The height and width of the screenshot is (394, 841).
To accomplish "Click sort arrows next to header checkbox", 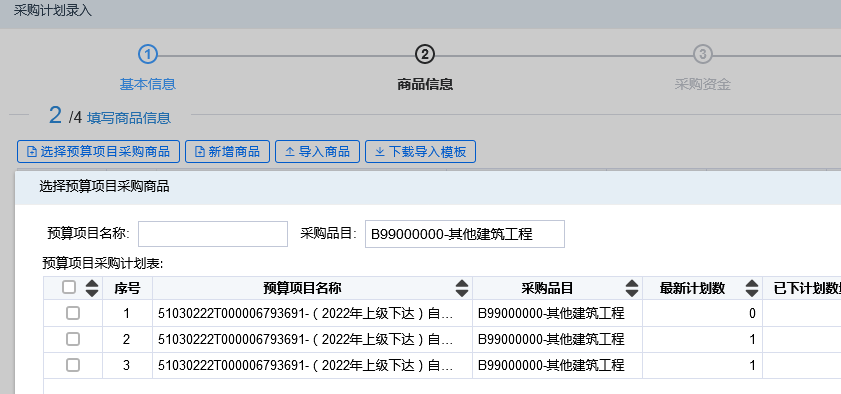I will pyautogui.click(x=92, y=288).
